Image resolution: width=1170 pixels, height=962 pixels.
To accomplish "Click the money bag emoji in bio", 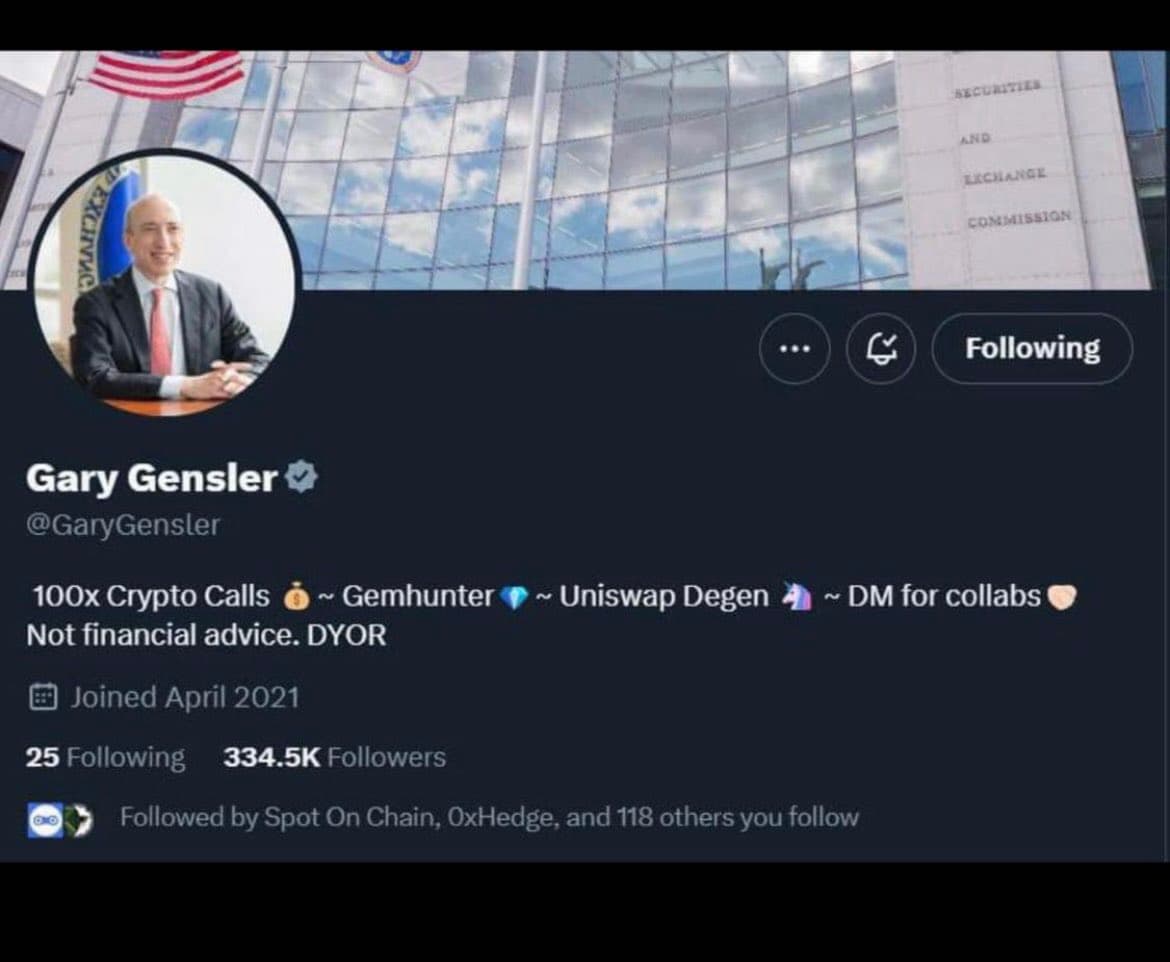I will (296, 598).
